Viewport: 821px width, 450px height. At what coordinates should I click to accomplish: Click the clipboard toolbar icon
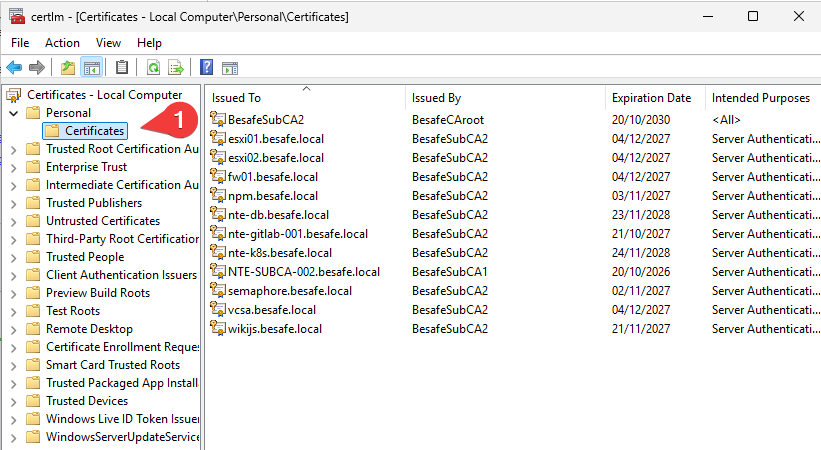pyautogui.click(x=122, y=67)
